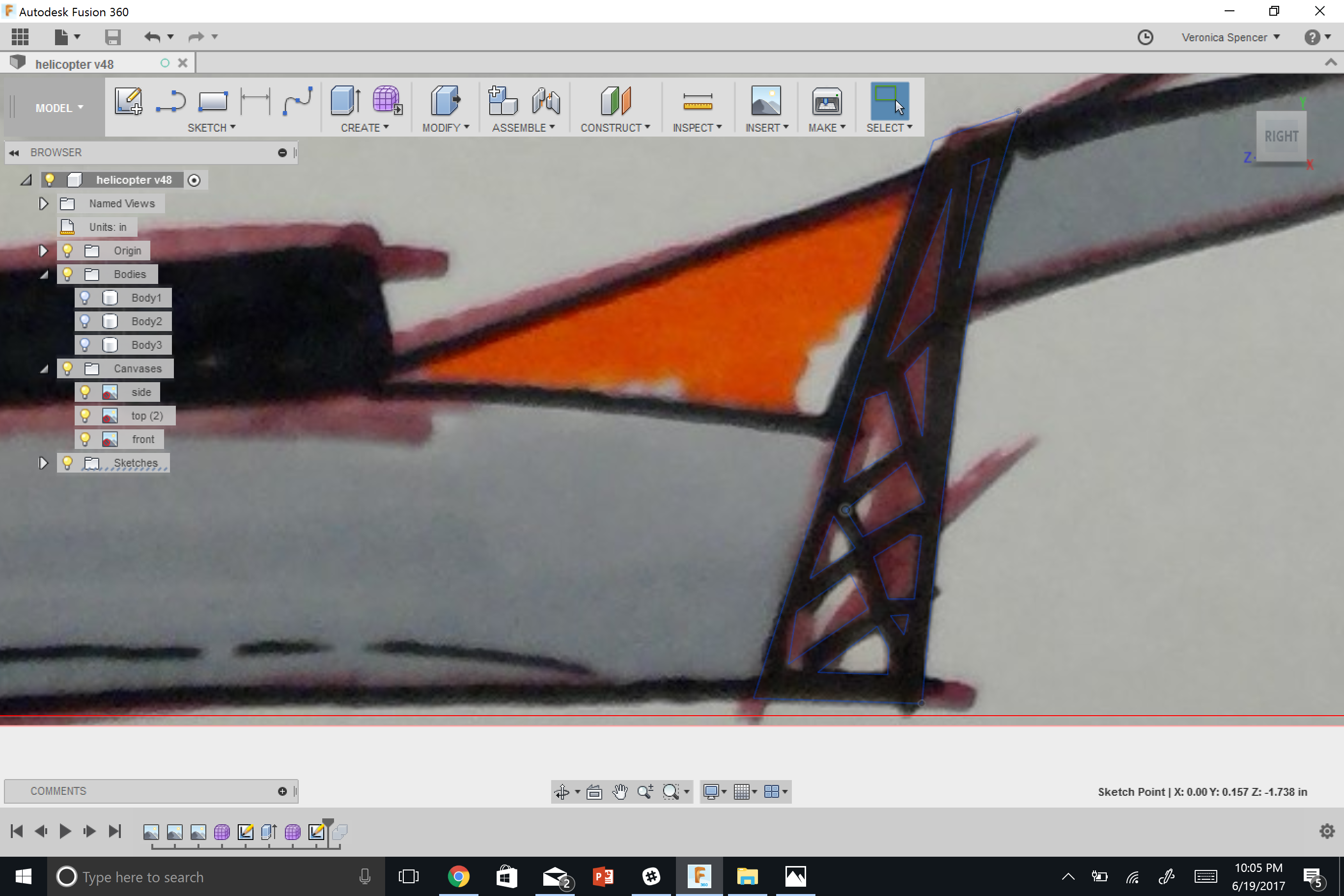Open the CONSTRUCT menu
Screen dimensions: 1344x896
click(616, 127)
